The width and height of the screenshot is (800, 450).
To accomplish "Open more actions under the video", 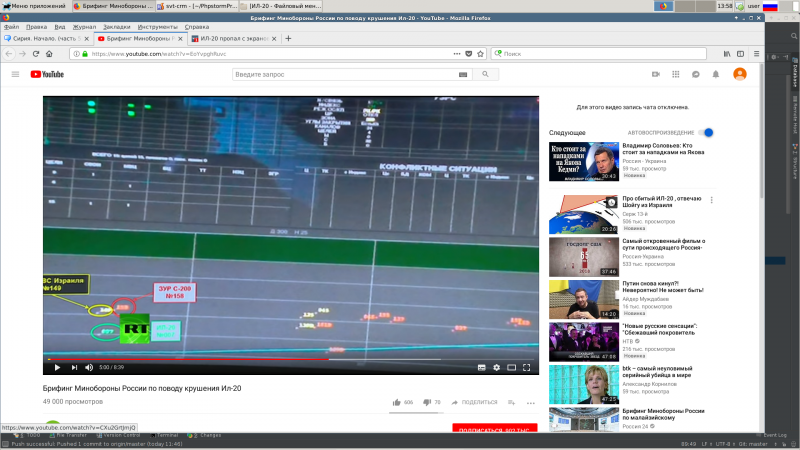I will tap(531, 403).
